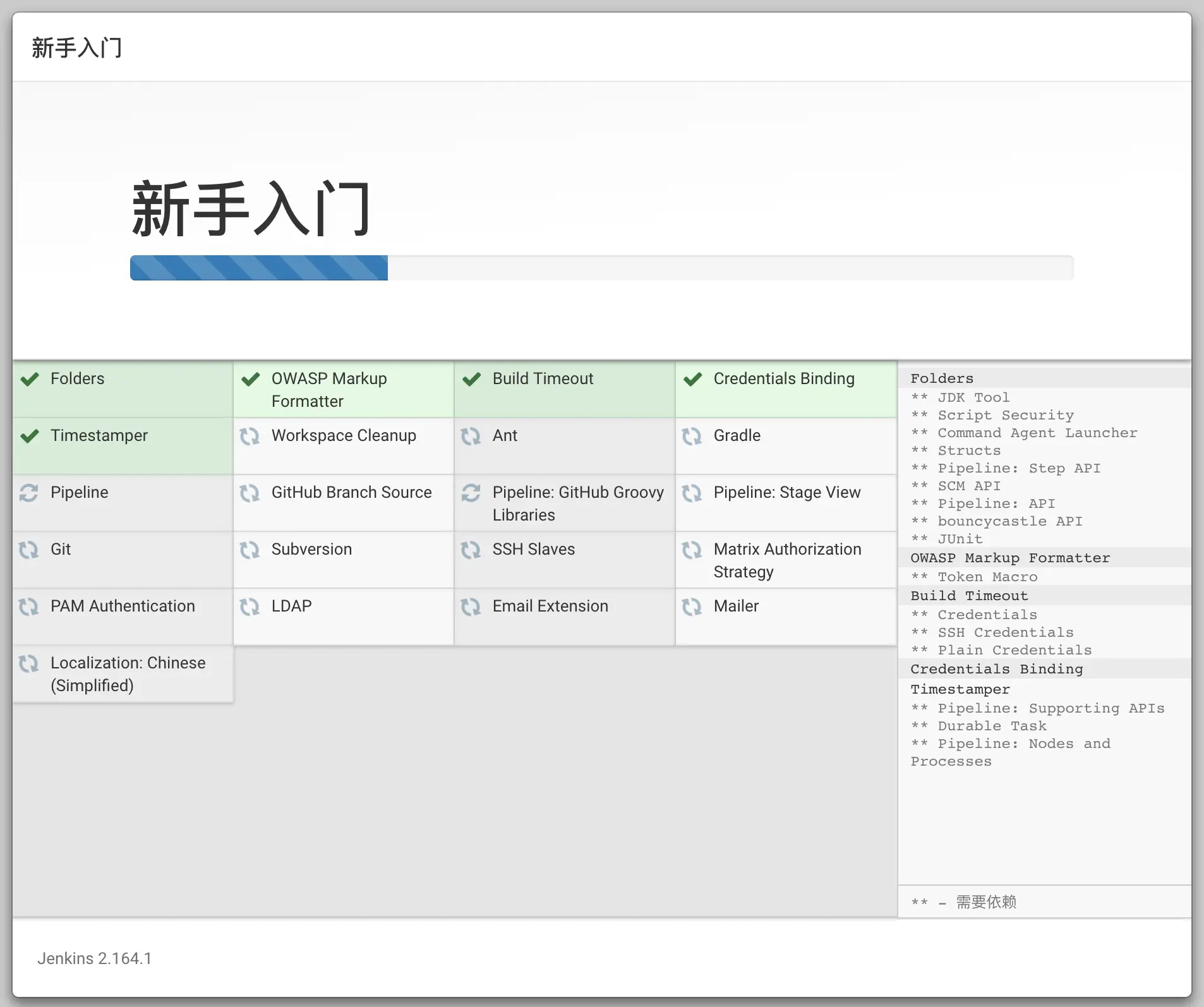Click the checkmark beside Credentials Binding

click(x=693, y=379)
